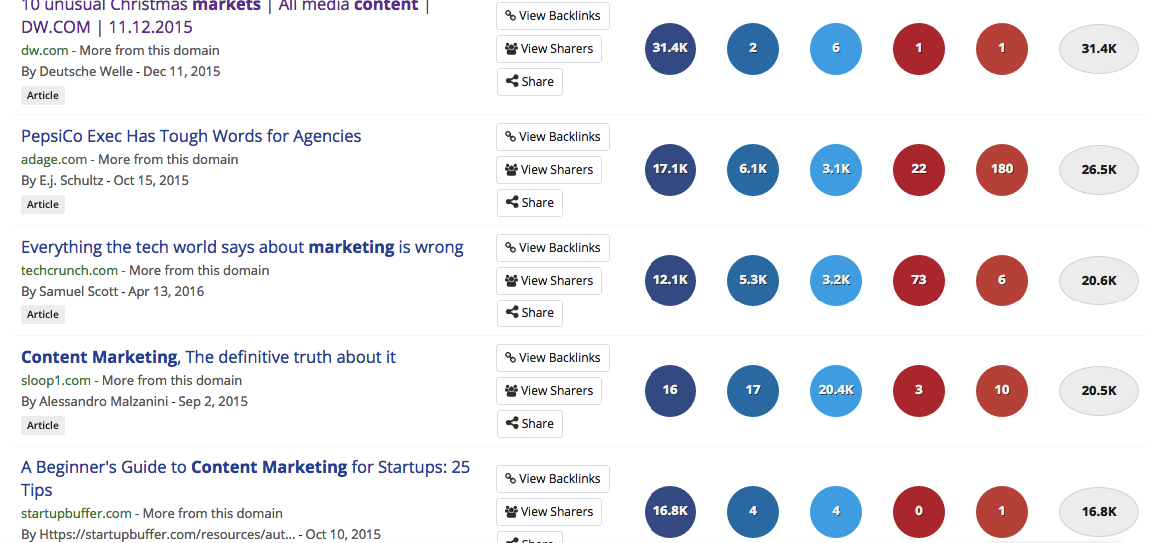
Task: Click the red circle showing 73
Action: tap(919, 280)
